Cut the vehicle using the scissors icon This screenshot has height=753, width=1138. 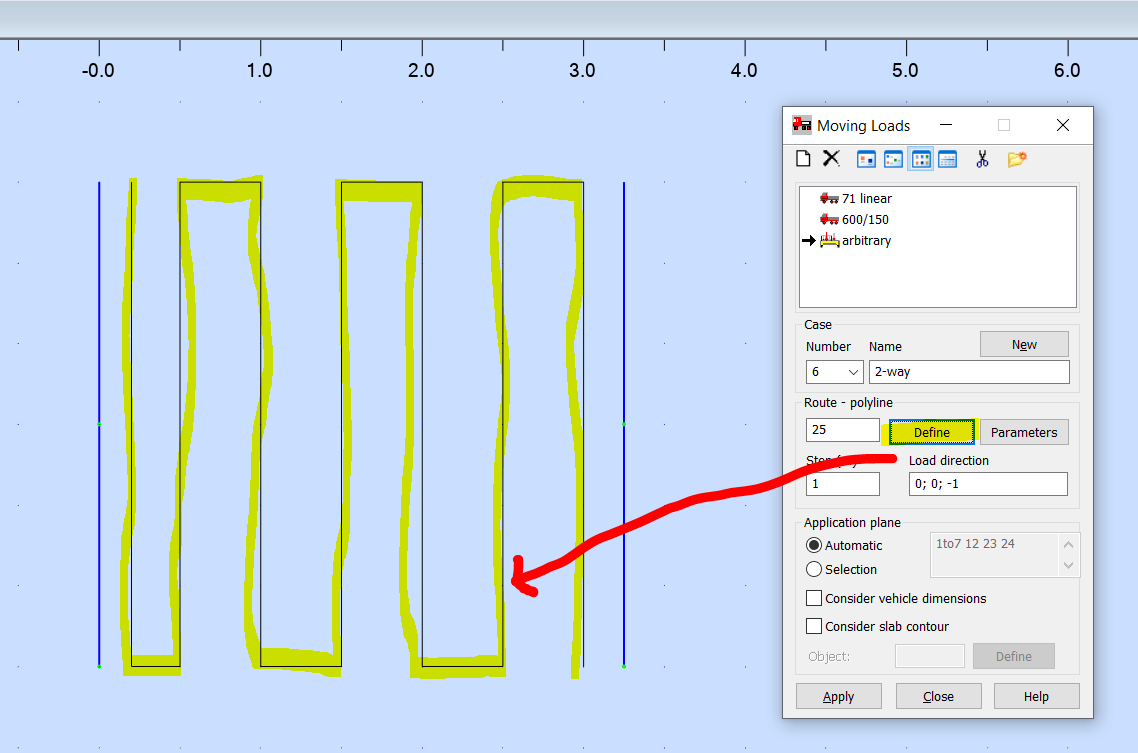click(982, 158)
